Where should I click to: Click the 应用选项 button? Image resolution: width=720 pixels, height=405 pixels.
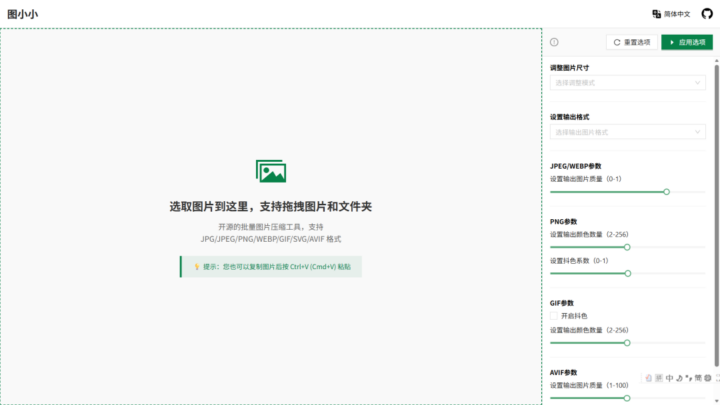pyautogui.click(x=687, y=42)
